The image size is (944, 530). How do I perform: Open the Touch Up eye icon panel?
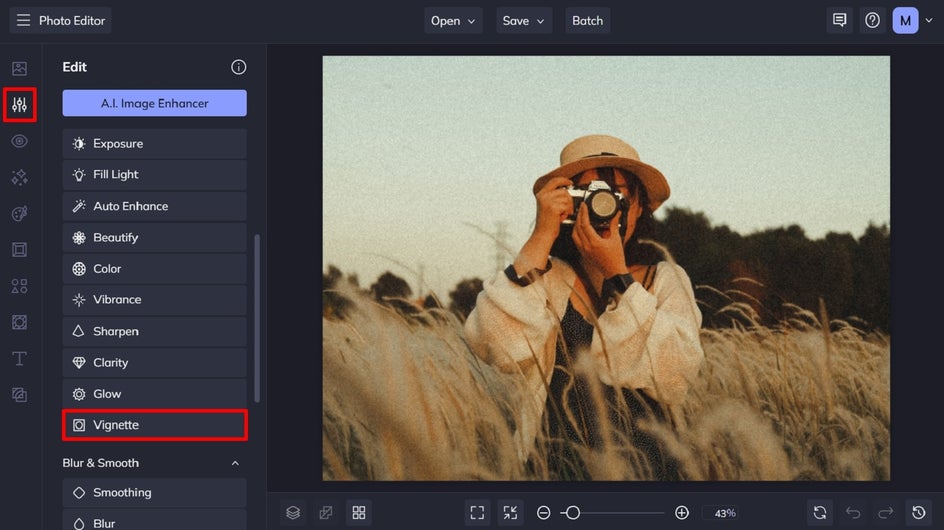19,141
